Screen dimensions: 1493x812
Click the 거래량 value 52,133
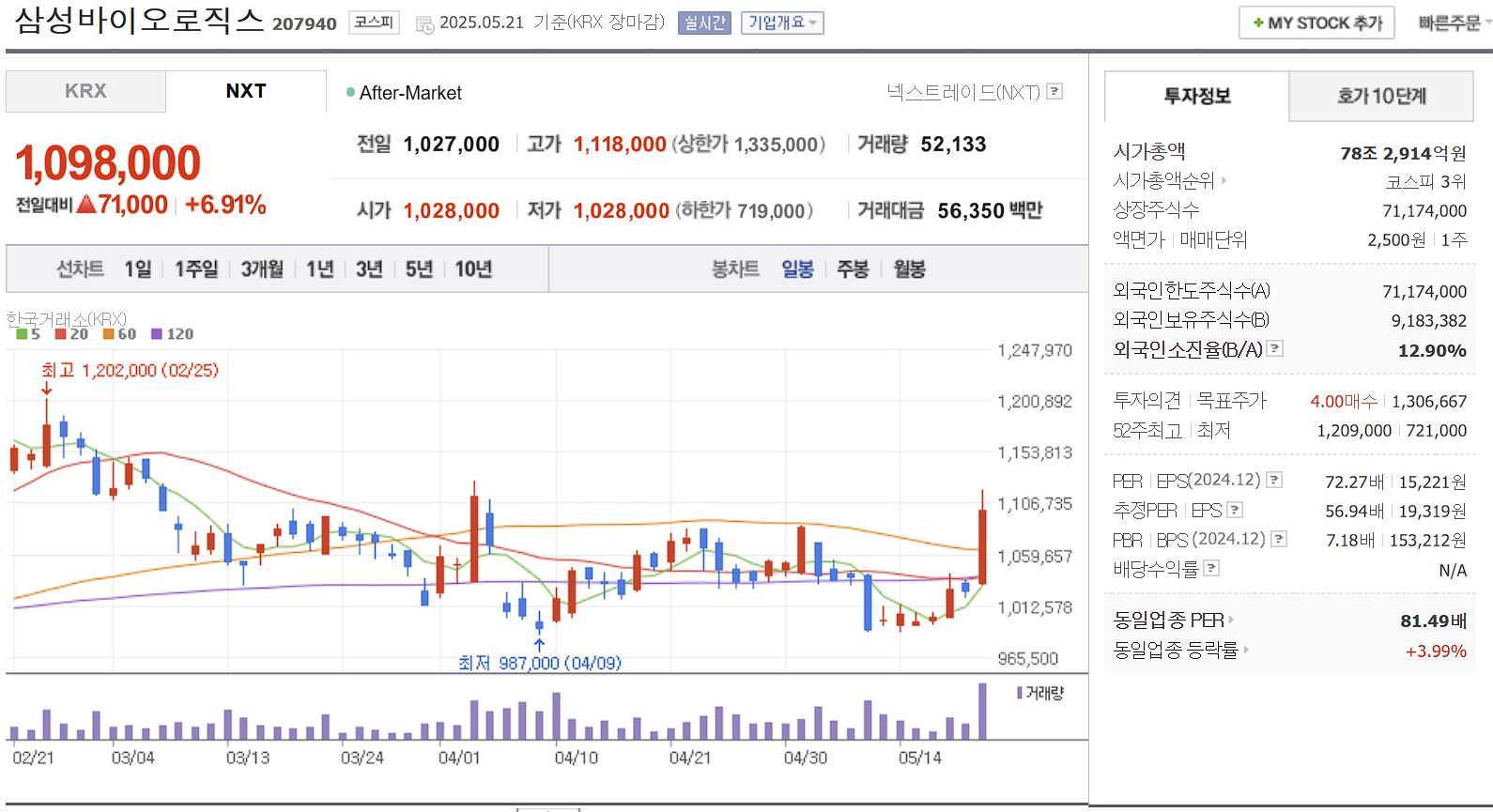coord(953,145)
